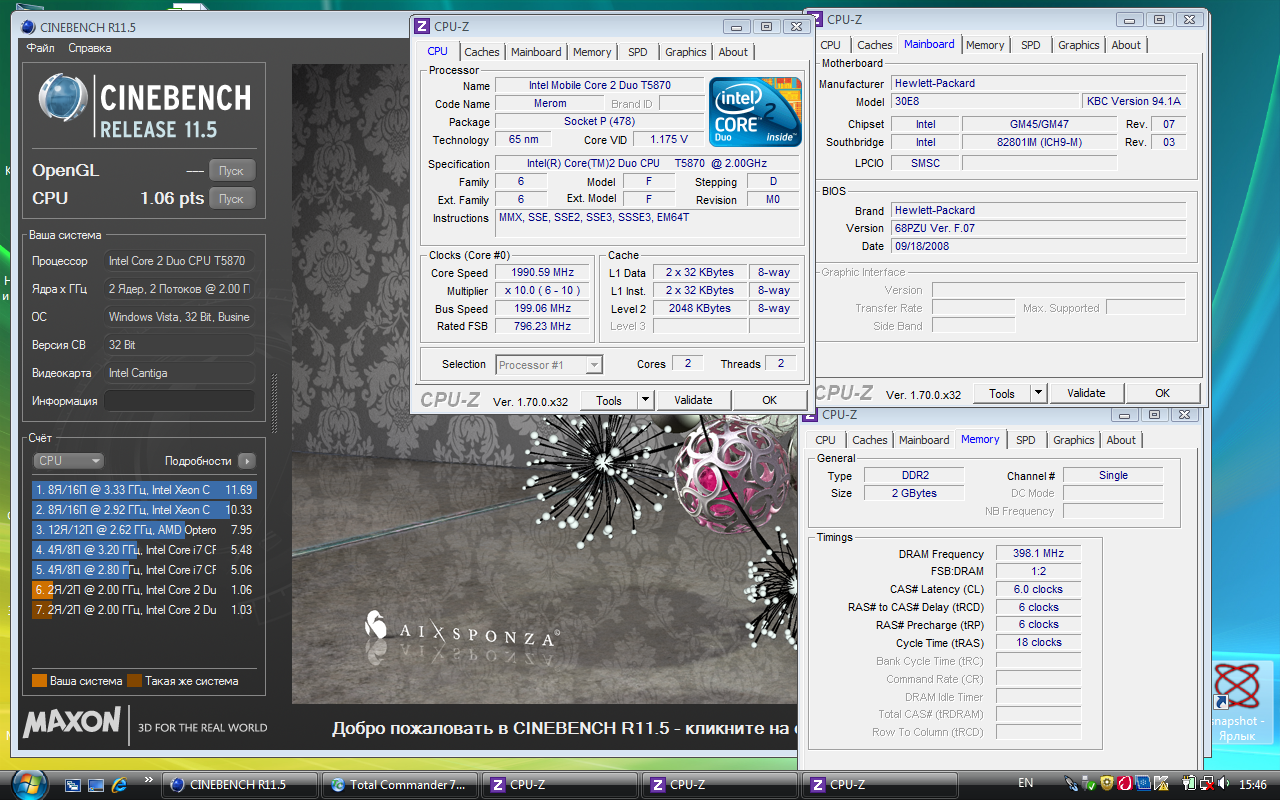The image size is (1280, 800).
Task: Open the Файл menu in Cinebench
Action: pos(41,48)
